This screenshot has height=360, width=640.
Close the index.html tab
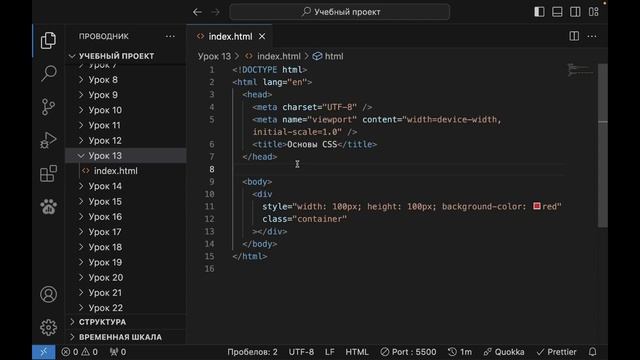262,36
